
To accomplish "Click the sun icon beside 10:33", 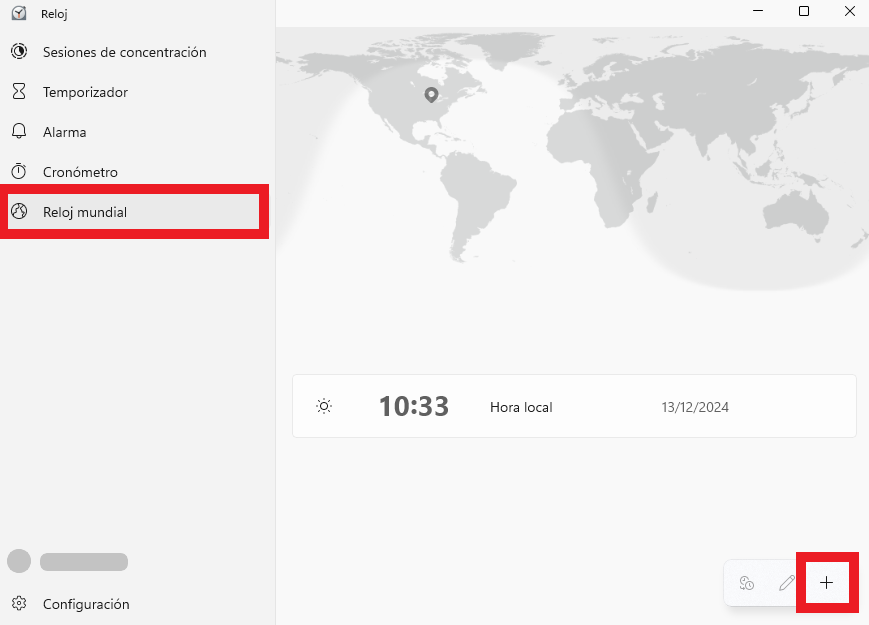I will click(x=323, y=407).
